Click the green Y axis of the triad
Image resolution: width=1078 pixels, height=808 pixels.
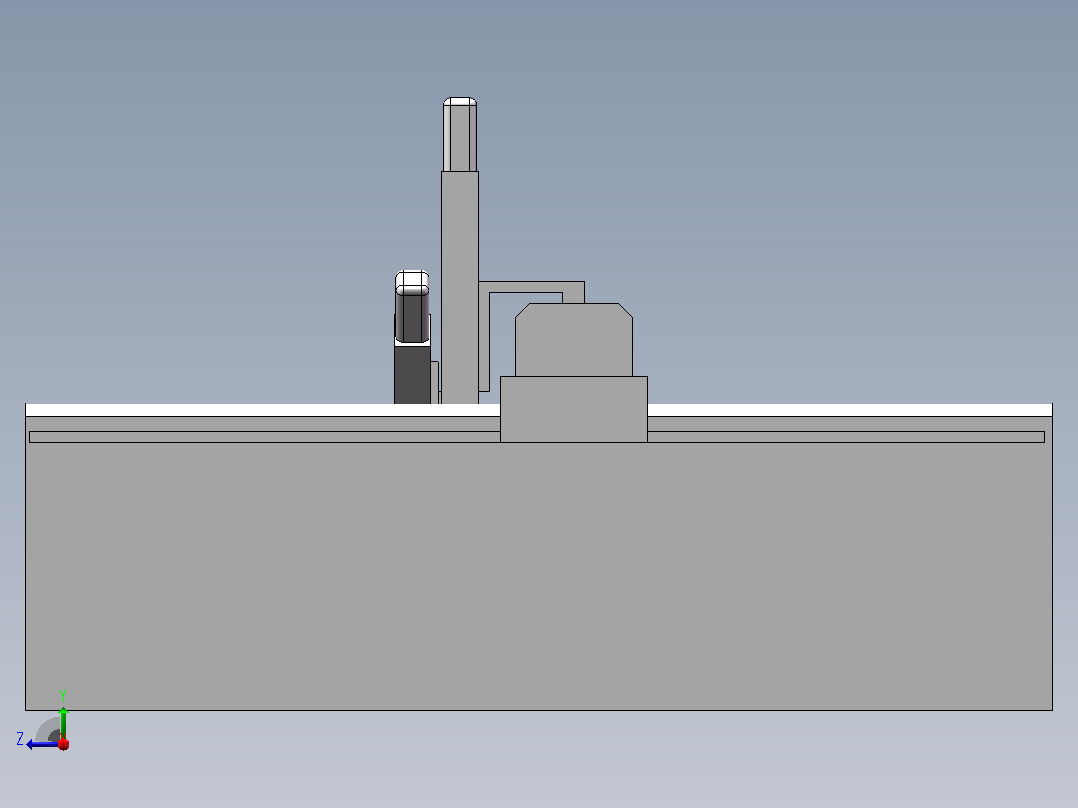(x=63, y=723)
